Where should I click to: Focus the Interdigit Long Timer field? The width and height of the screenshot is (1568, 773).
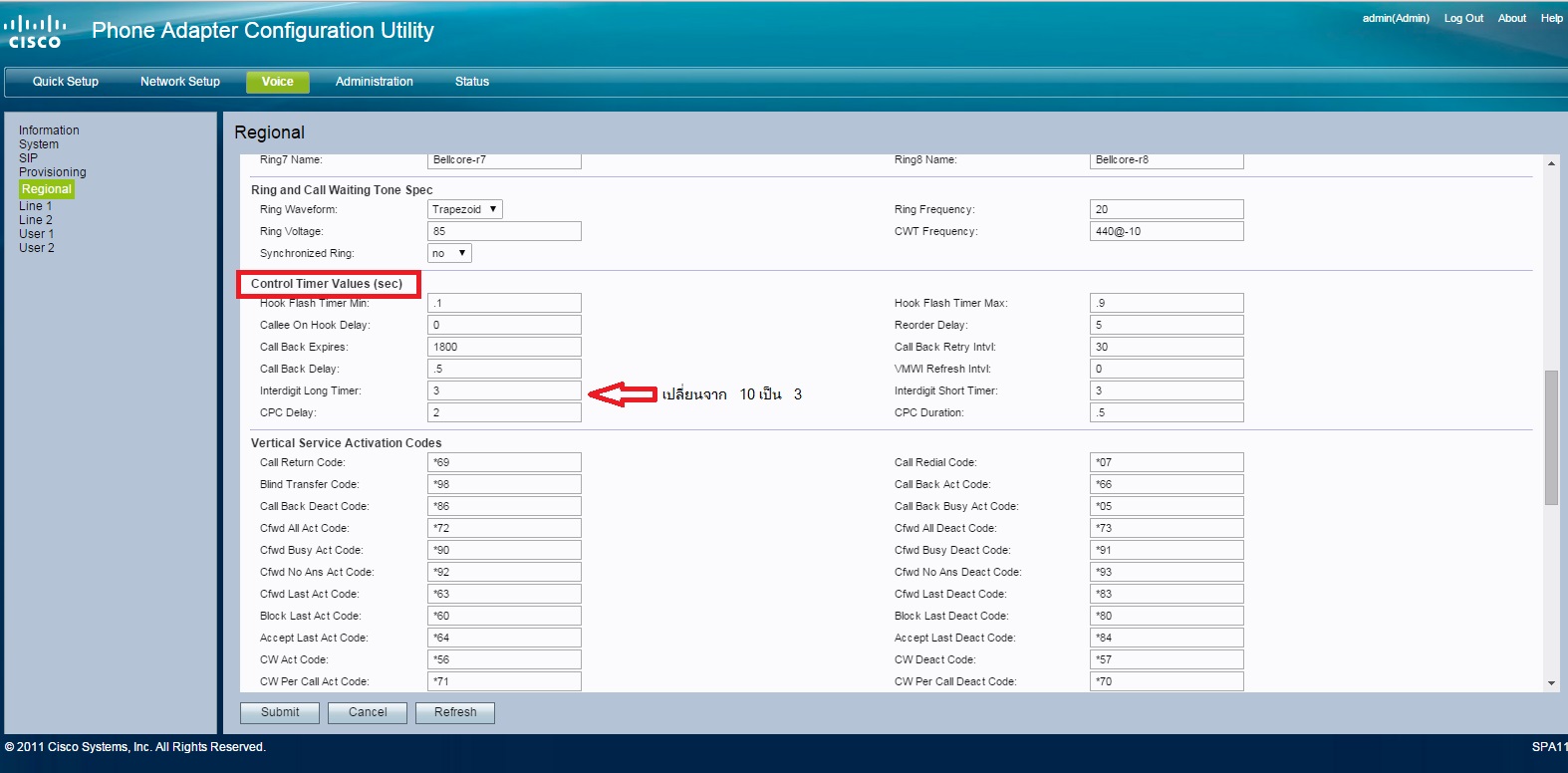coord(504,390)
